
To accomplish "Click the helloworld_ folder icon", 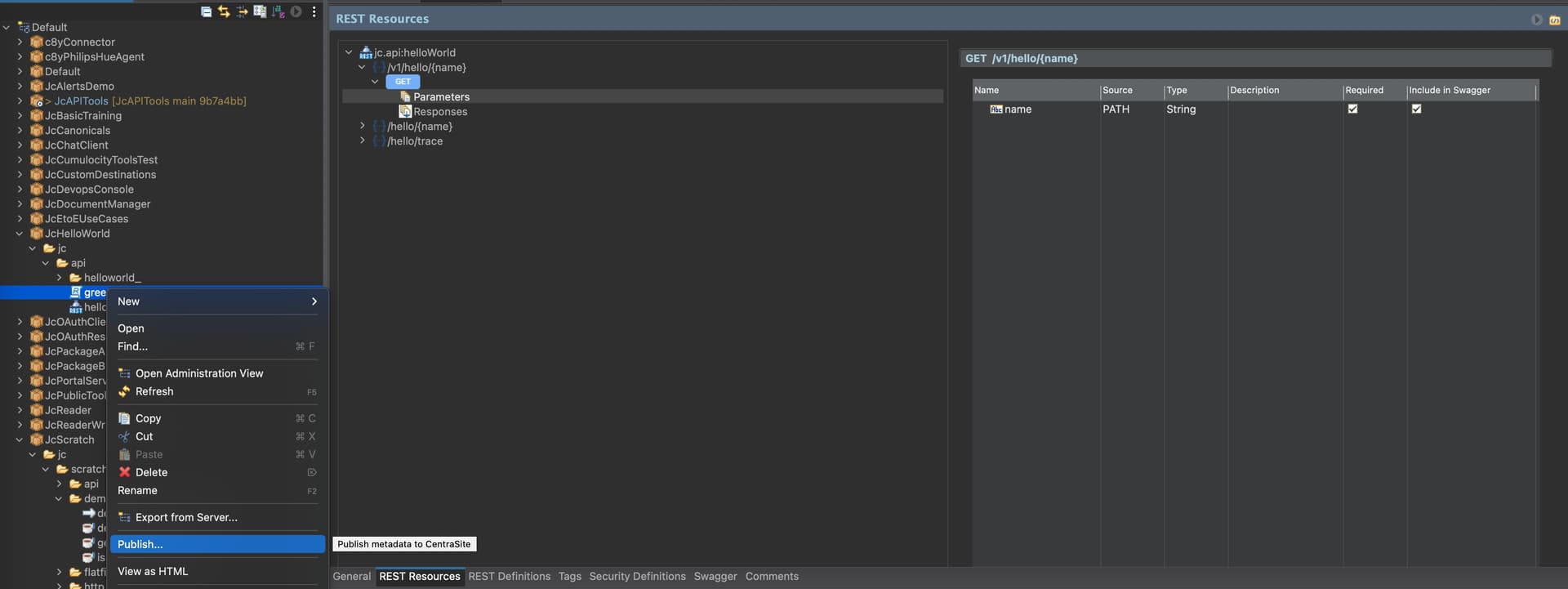I will coord(76,278).
